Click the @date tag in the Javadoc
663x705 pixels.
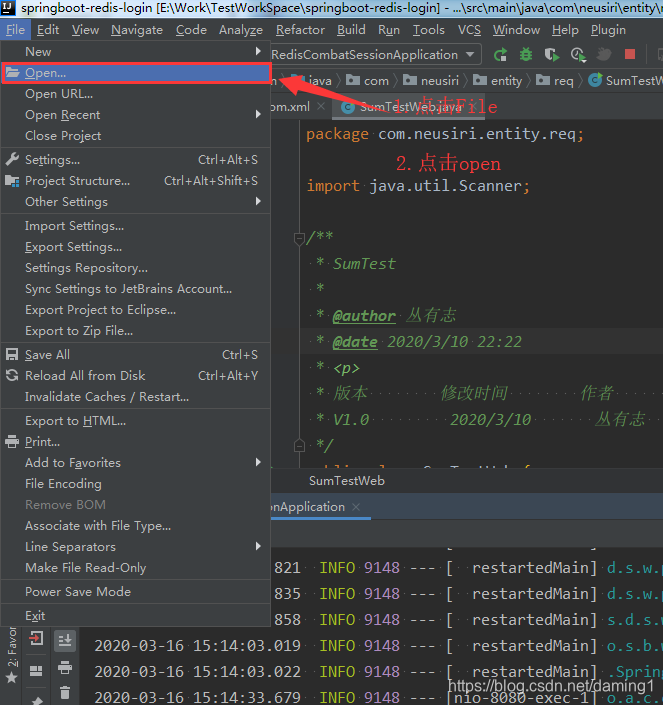coord(355,342)
